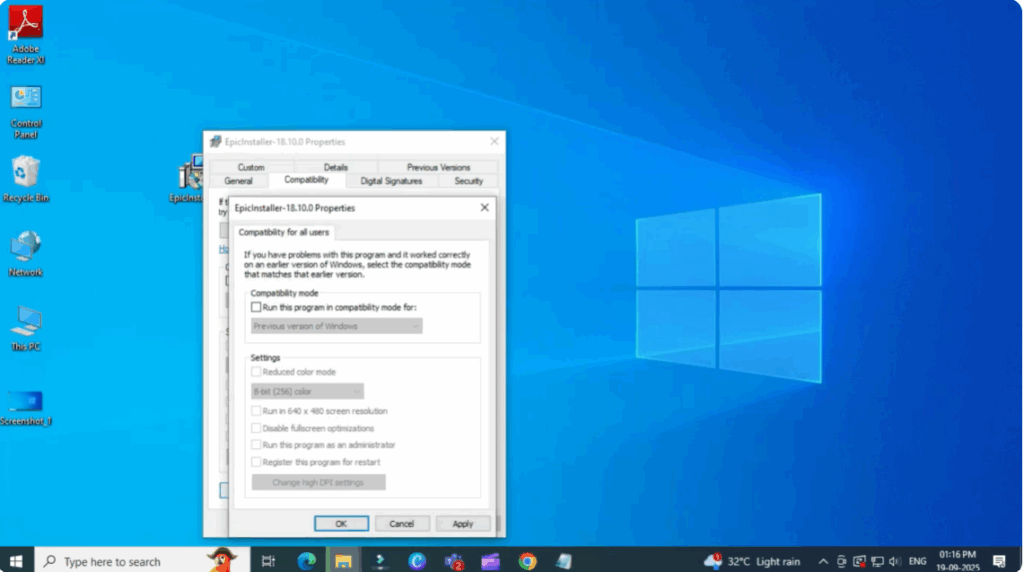Open the Previous version of Windows dropdown
Viewport: 1024px width, 572px height.
(x=336, y=326)
